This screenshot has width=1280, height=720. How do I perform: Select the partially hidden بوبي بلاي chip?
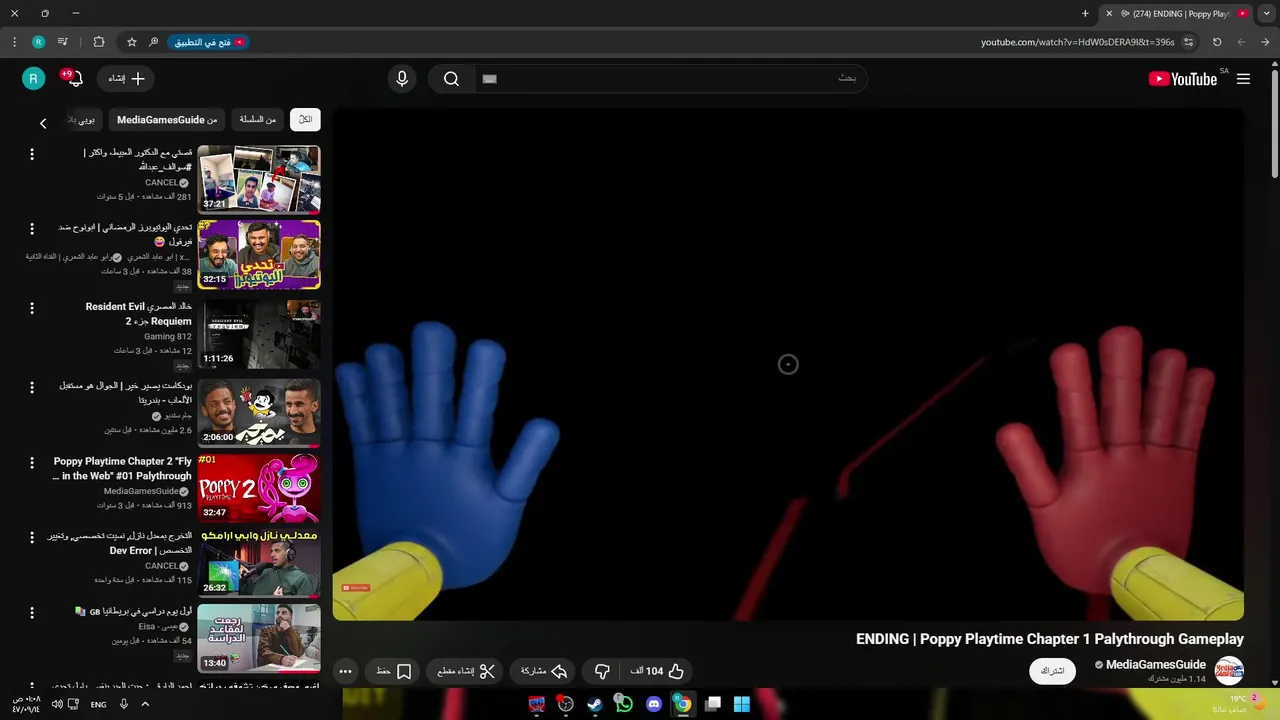point(84,120)
